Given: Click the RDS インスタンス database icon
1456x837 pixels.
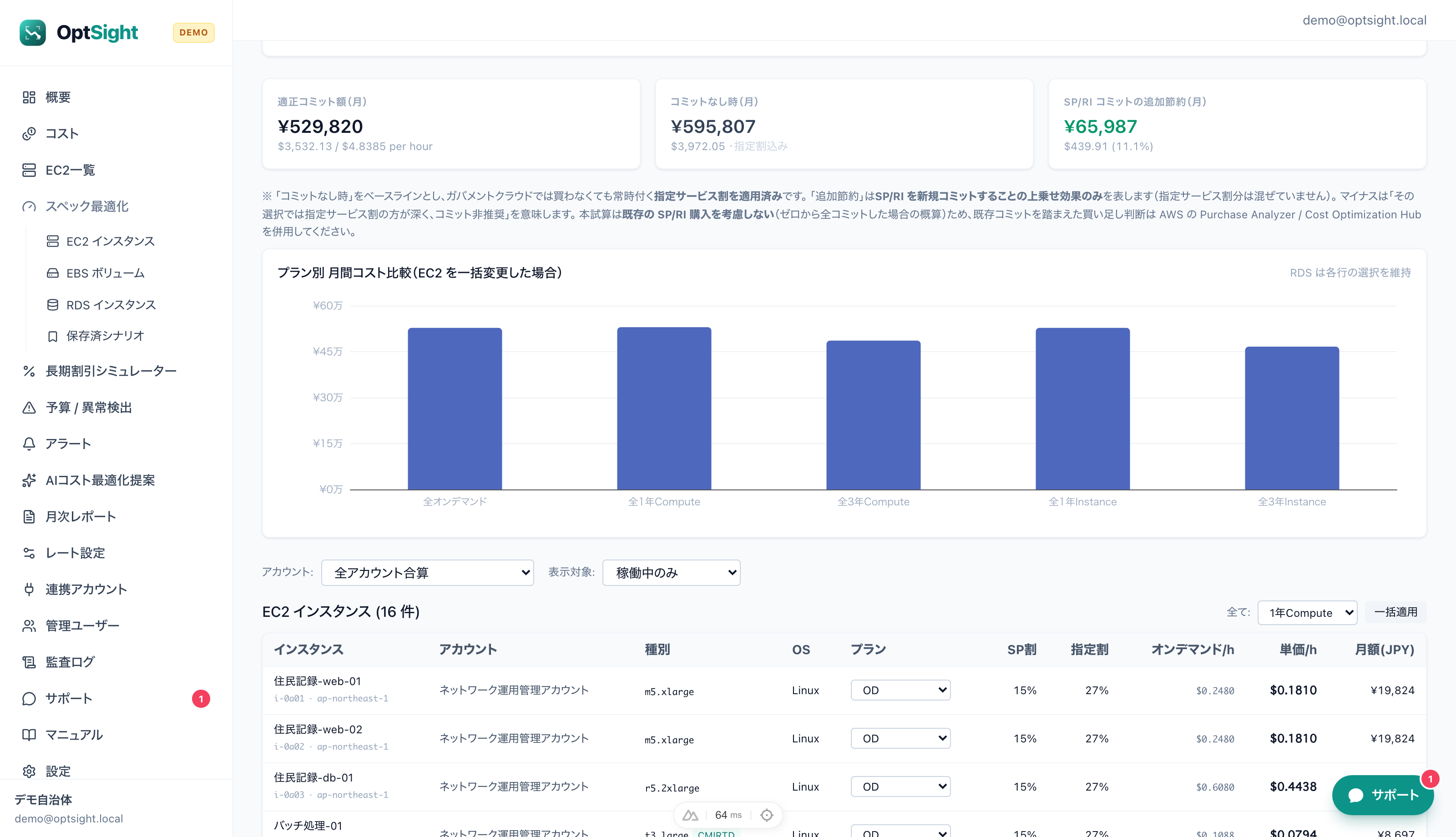Looking at the screenshot, I should click(x=52, y=305).
